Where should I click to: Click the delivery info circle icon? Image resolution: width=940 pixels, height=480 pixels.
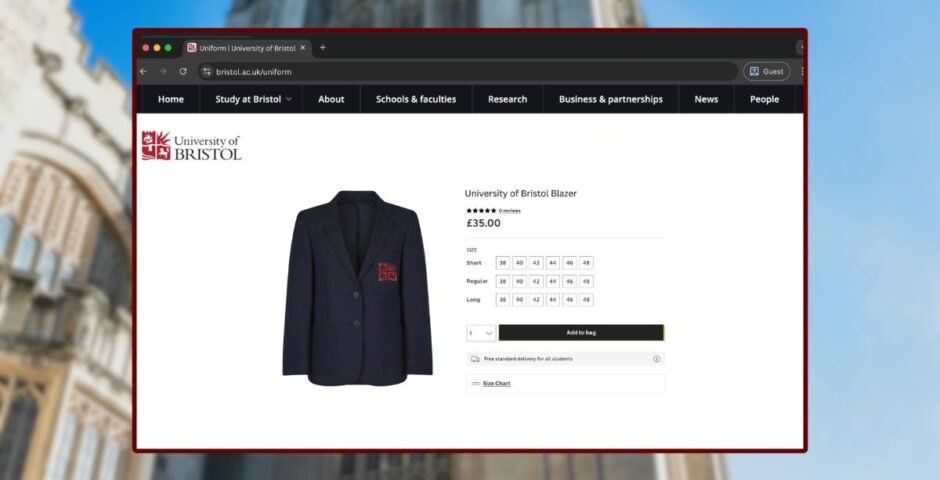[656, 359]
